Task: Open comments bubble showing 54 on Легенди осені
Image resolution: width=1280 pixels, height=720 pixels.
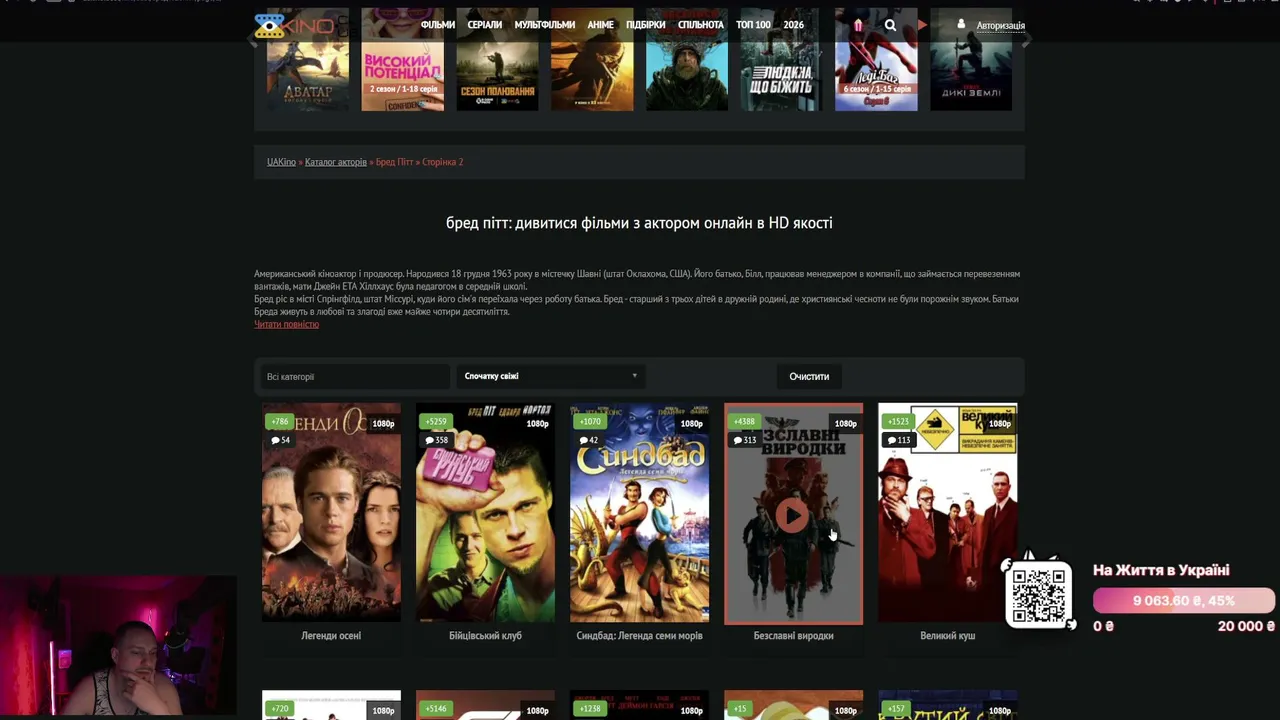Action: click(280, 440)
